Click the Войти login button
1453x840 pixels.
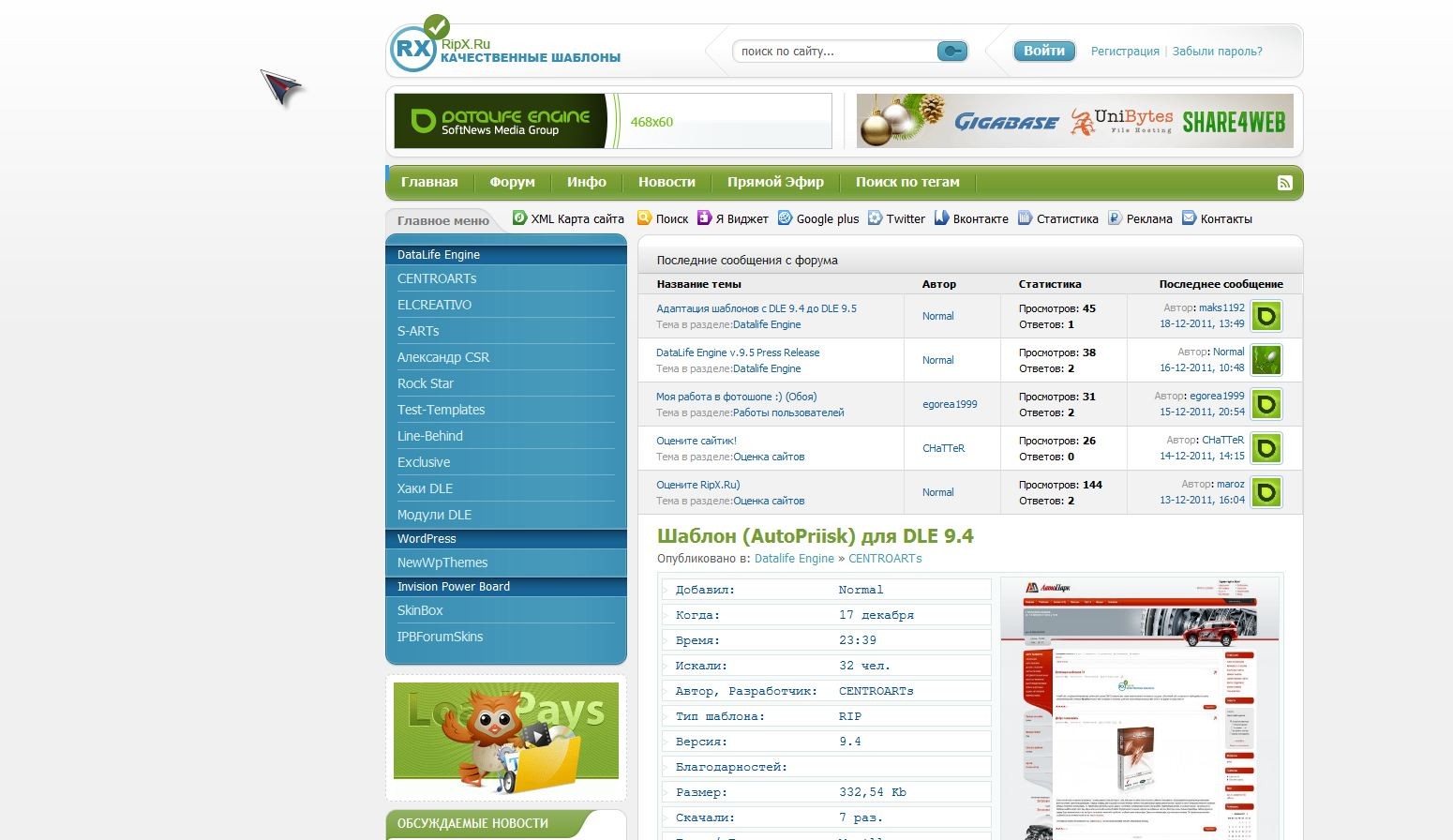(1044, 51)
